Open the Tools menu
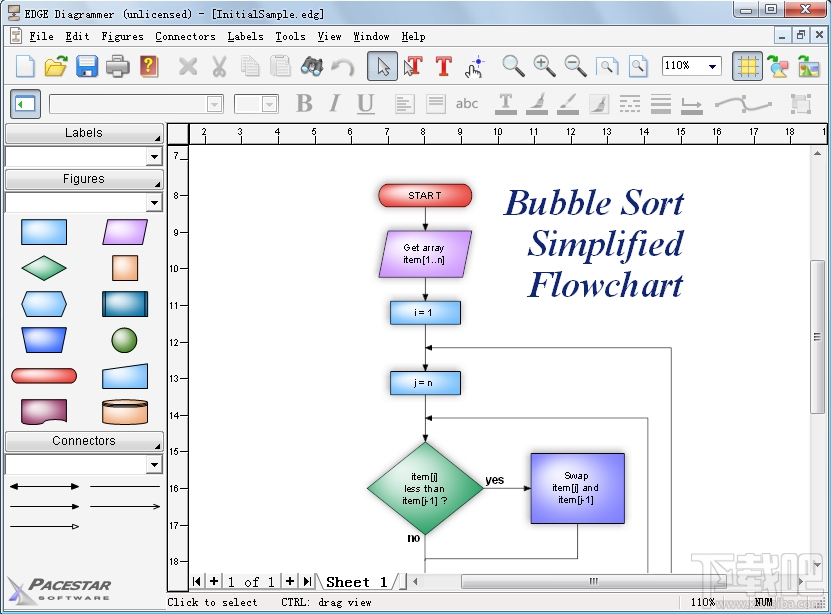 [290, 36]
